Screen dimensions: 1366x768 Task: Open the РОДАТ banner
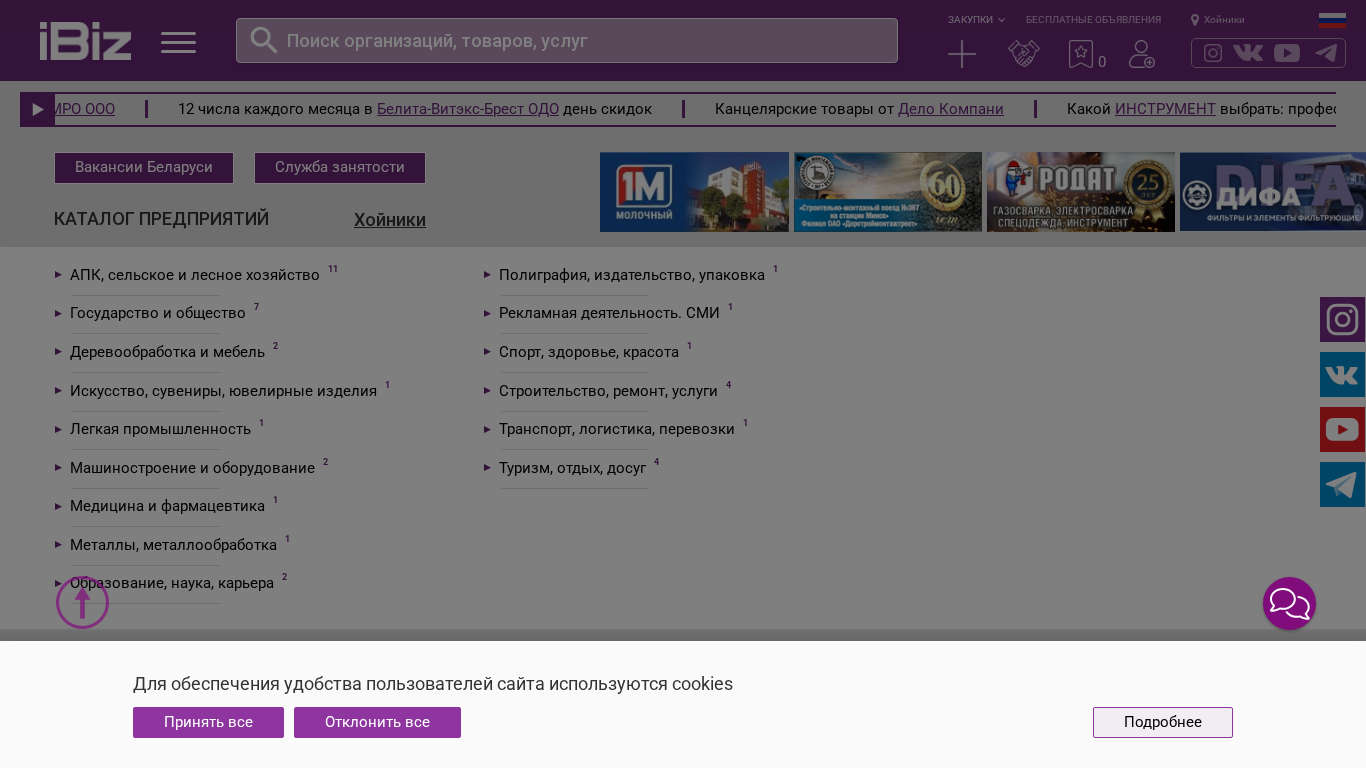tap(1081, 192)
